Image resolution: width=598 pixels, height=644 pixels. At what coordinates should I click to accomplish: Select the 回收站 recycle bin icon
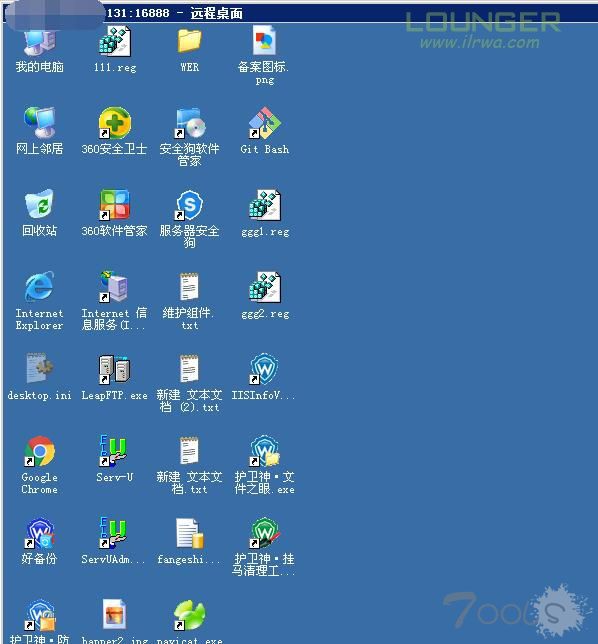39,205
